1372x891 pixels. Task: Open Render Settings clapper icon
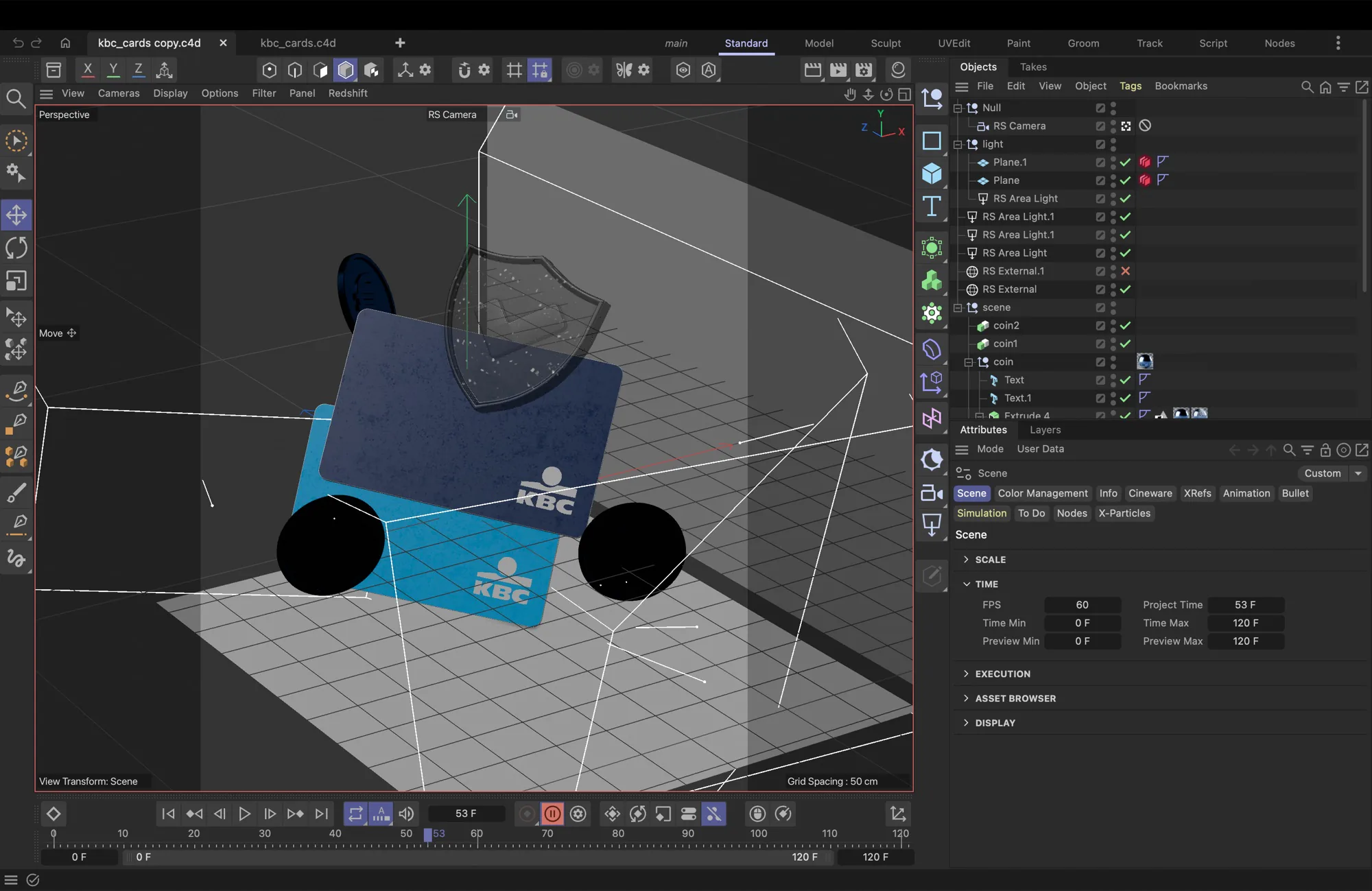[x=864, y=69]
